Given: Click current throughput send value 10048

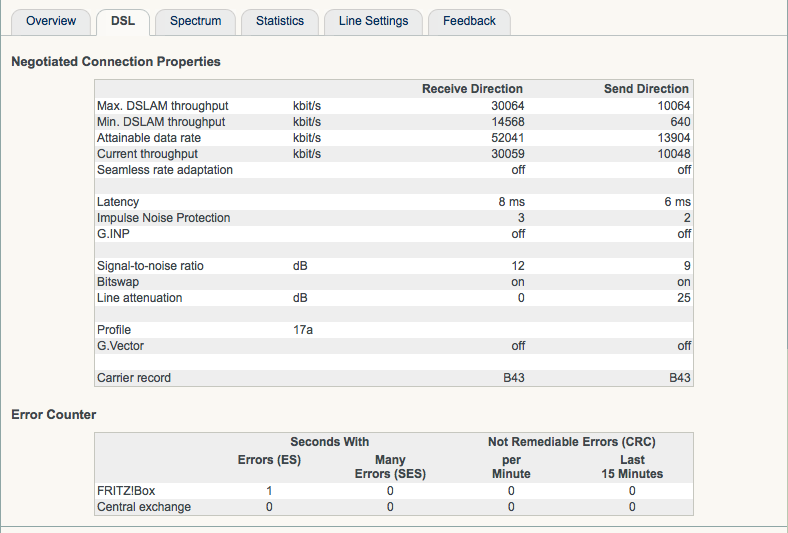Looking at the screenshot, I should coord(673,154).
